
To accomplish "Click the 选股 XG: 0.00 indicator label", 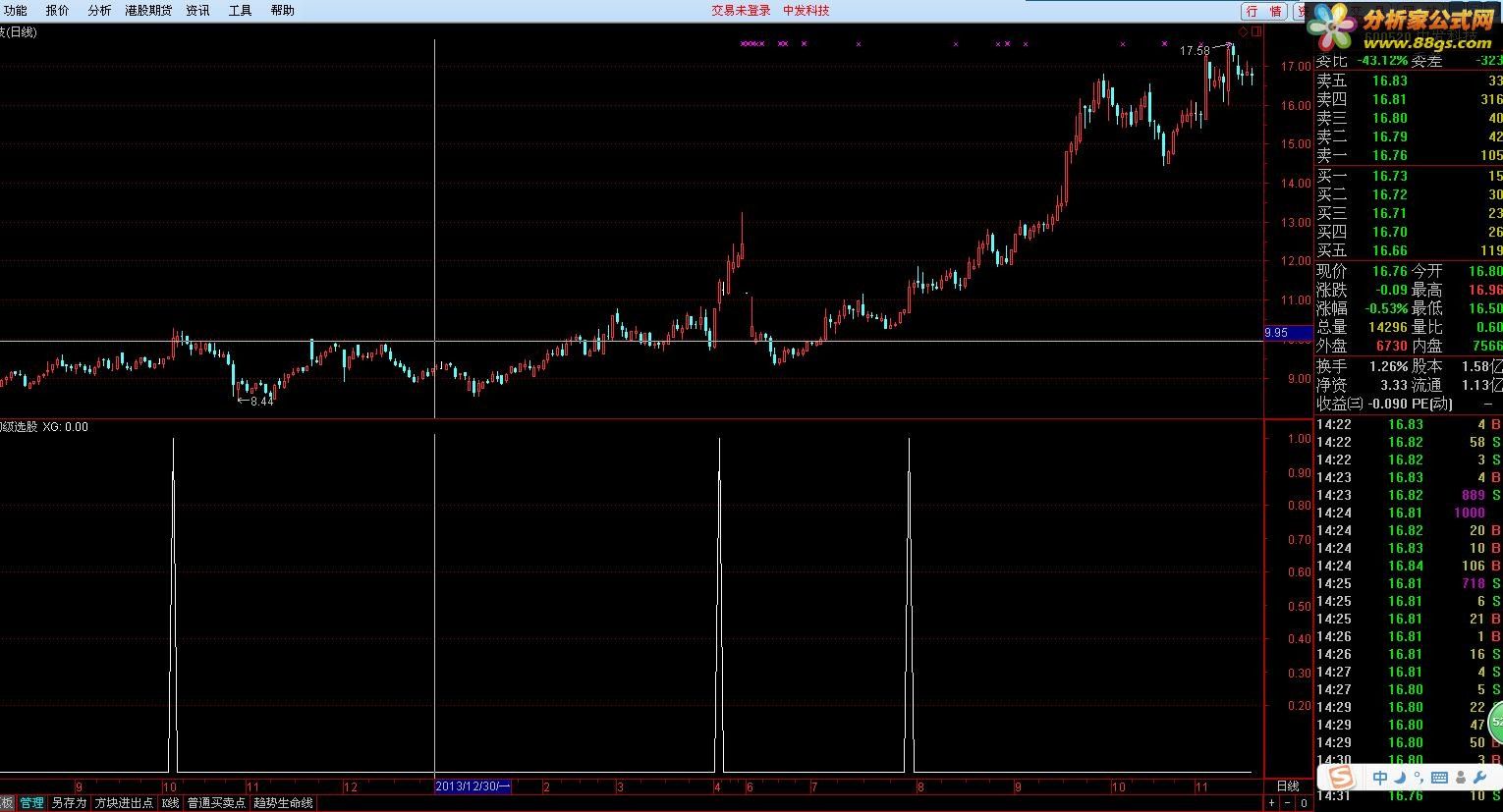I will 45,427.
